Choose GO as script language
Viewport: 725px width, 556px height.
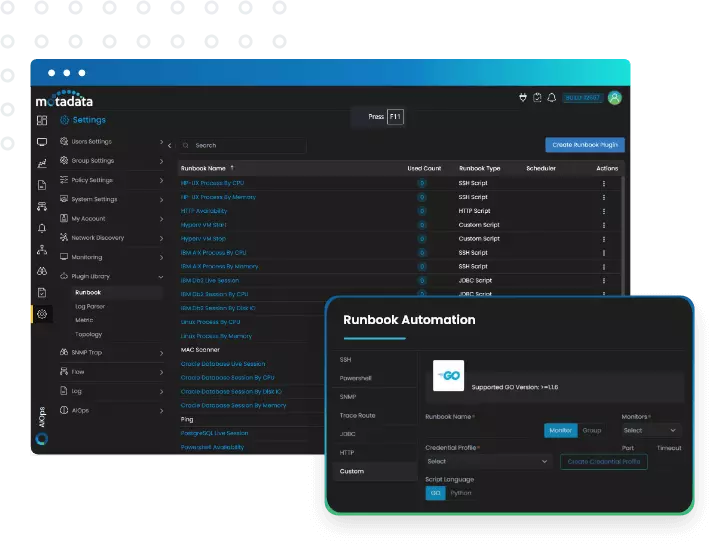click(x=435, y=493)
